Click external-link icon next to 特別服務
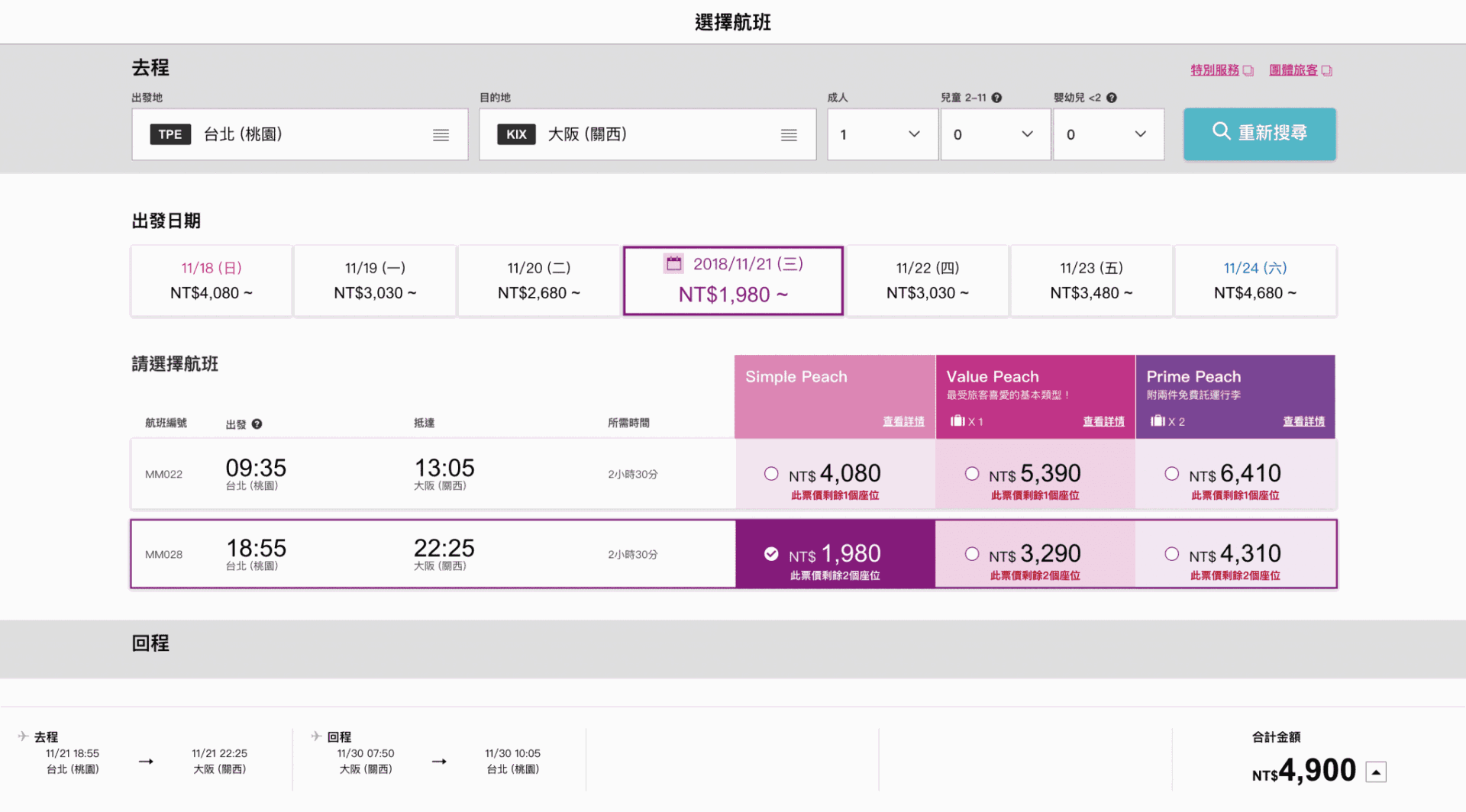1466x812 pixels. pyautogui.click(x=1248, y=70)
